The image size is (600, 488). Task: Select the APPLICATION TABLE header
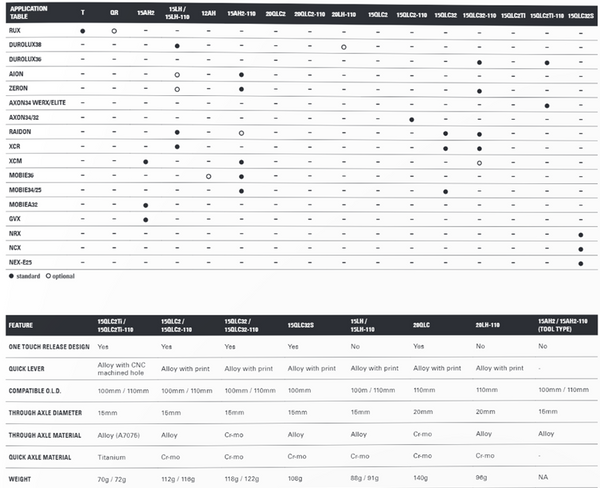click(27, 14)
